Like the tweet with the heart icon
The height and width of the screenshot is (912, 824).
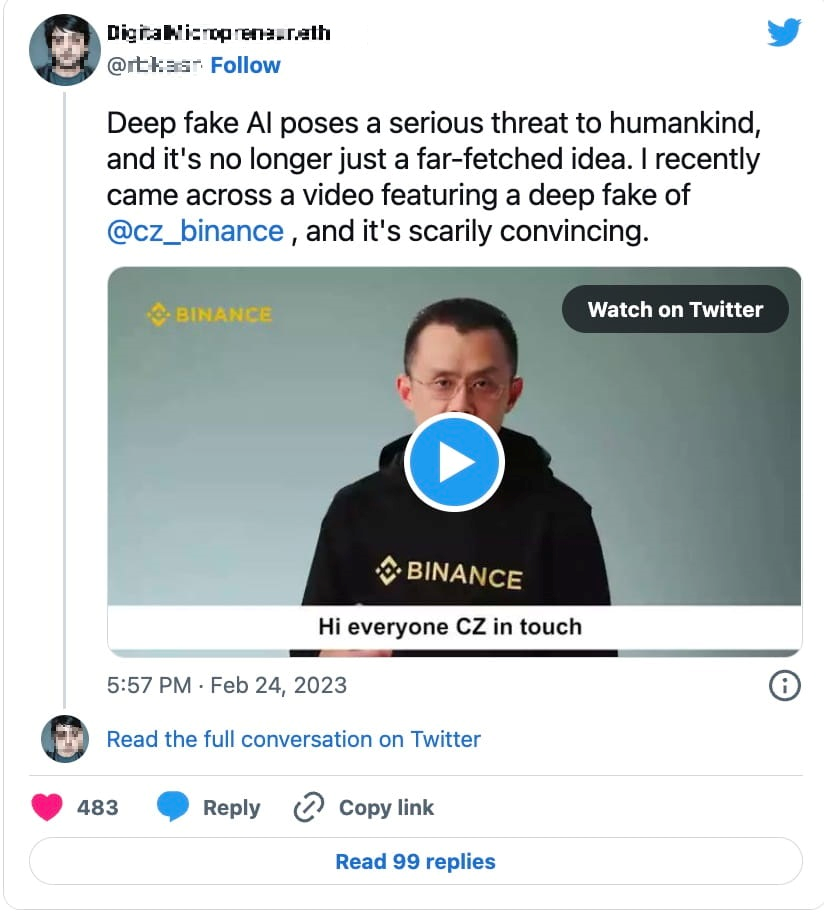[x=47, y=807]
